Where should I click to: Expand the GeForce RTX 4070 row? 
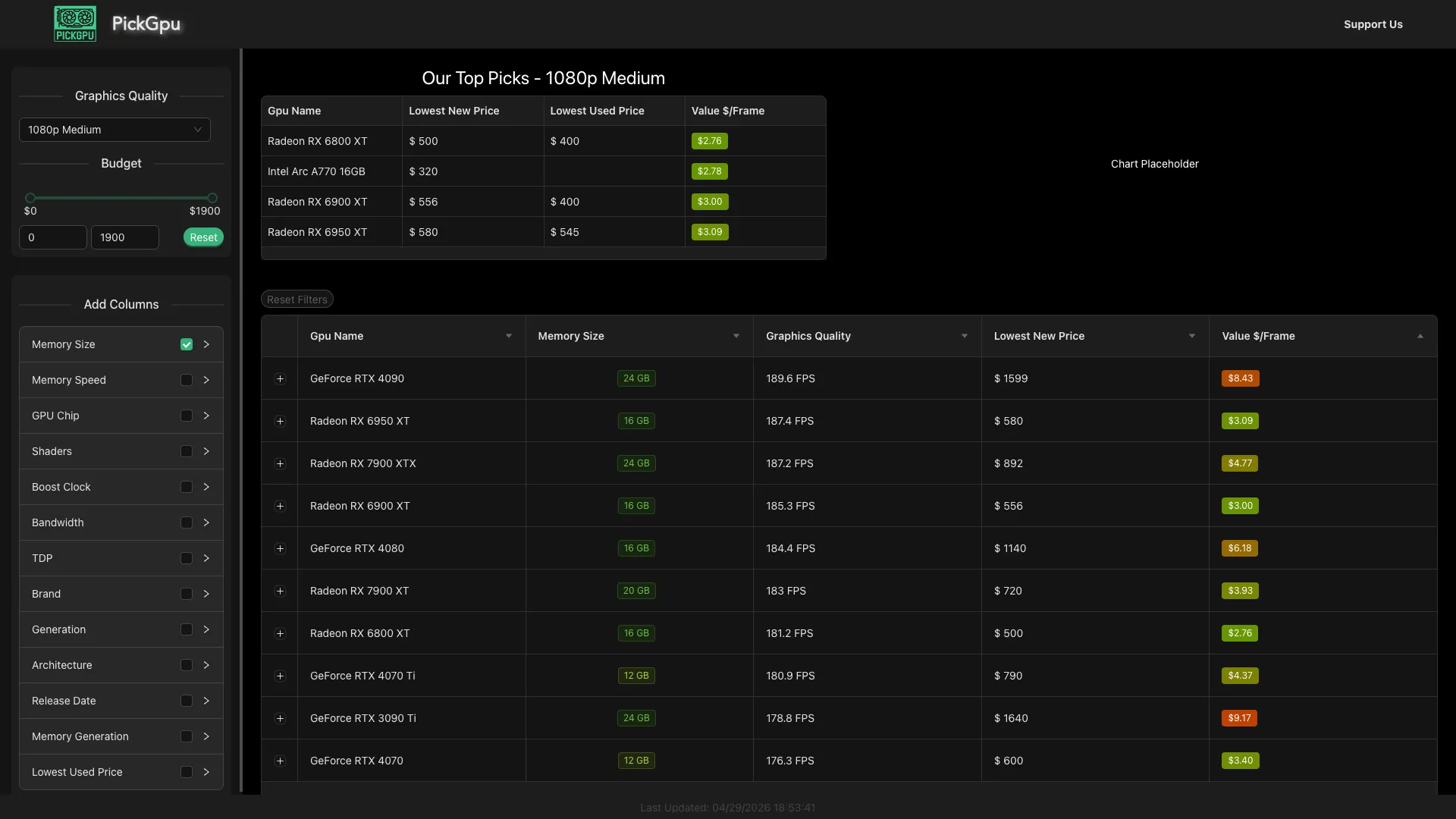click(x=280, y=761)
